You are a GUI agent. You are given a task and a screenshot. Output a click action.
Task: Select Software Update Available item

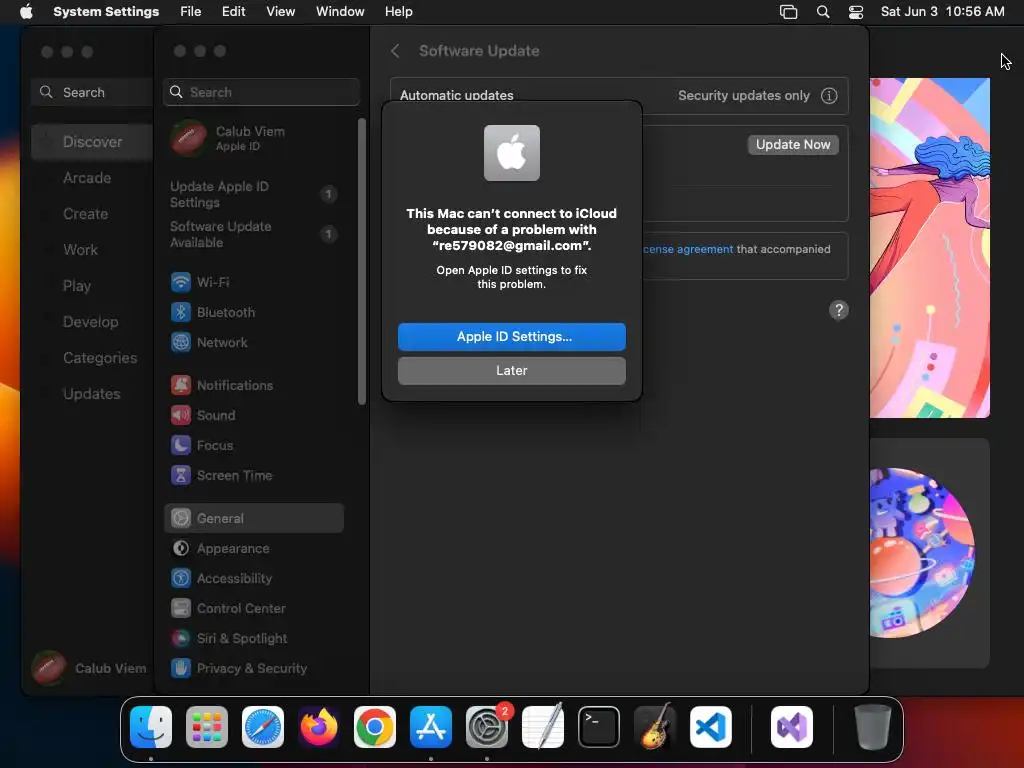tap(253, 234)
